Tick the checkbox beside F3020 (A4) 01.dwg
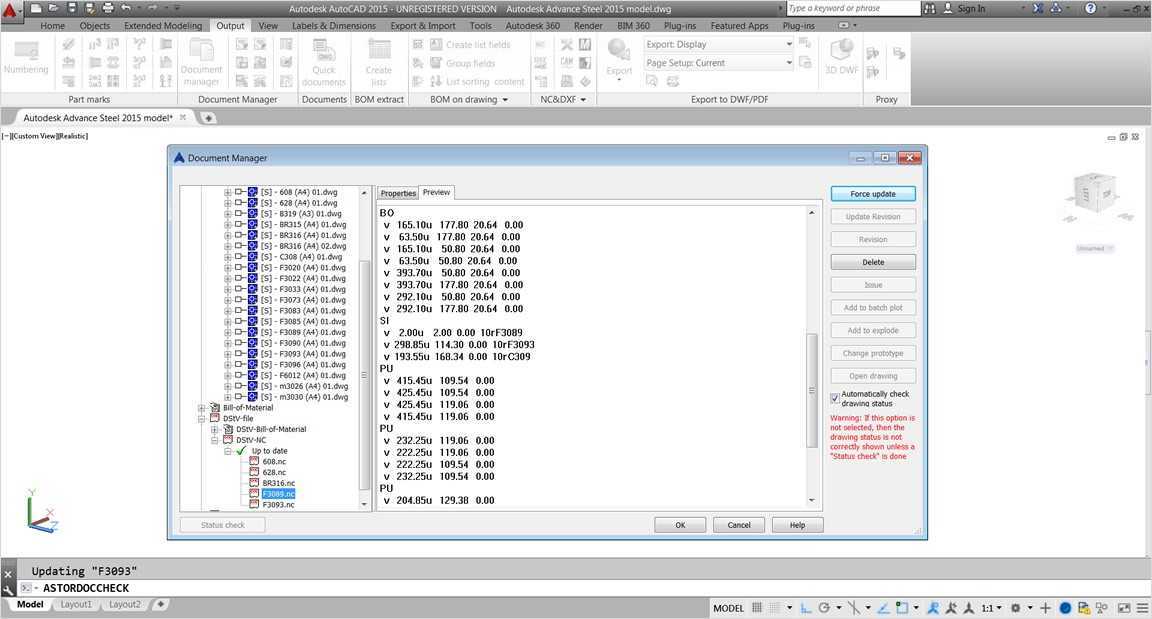The width and height of the screenshot is (1152, 619). click(240, 268)
